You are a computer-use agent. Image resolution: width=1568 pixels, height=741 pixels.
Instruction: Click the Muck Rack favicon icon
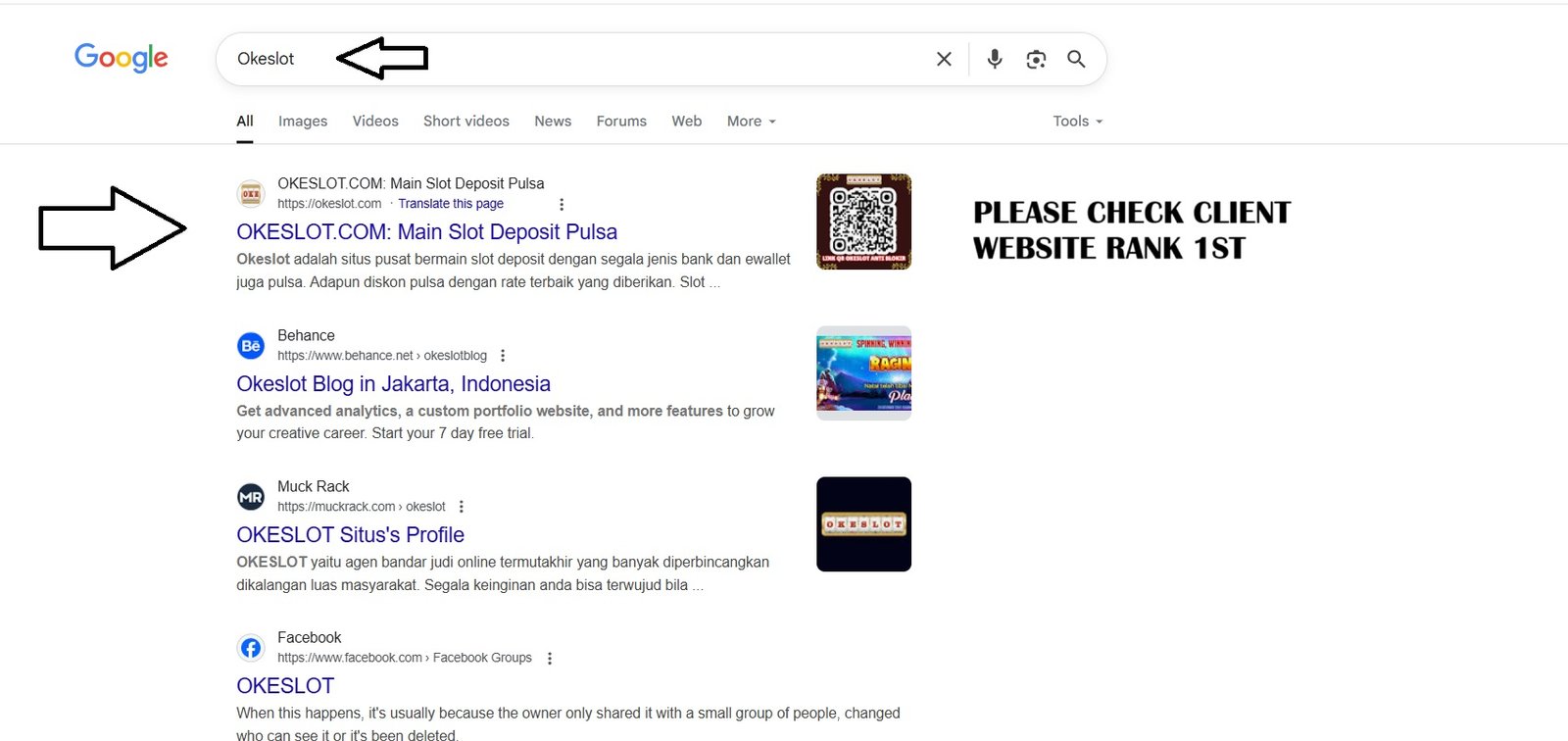click(251, 497)
